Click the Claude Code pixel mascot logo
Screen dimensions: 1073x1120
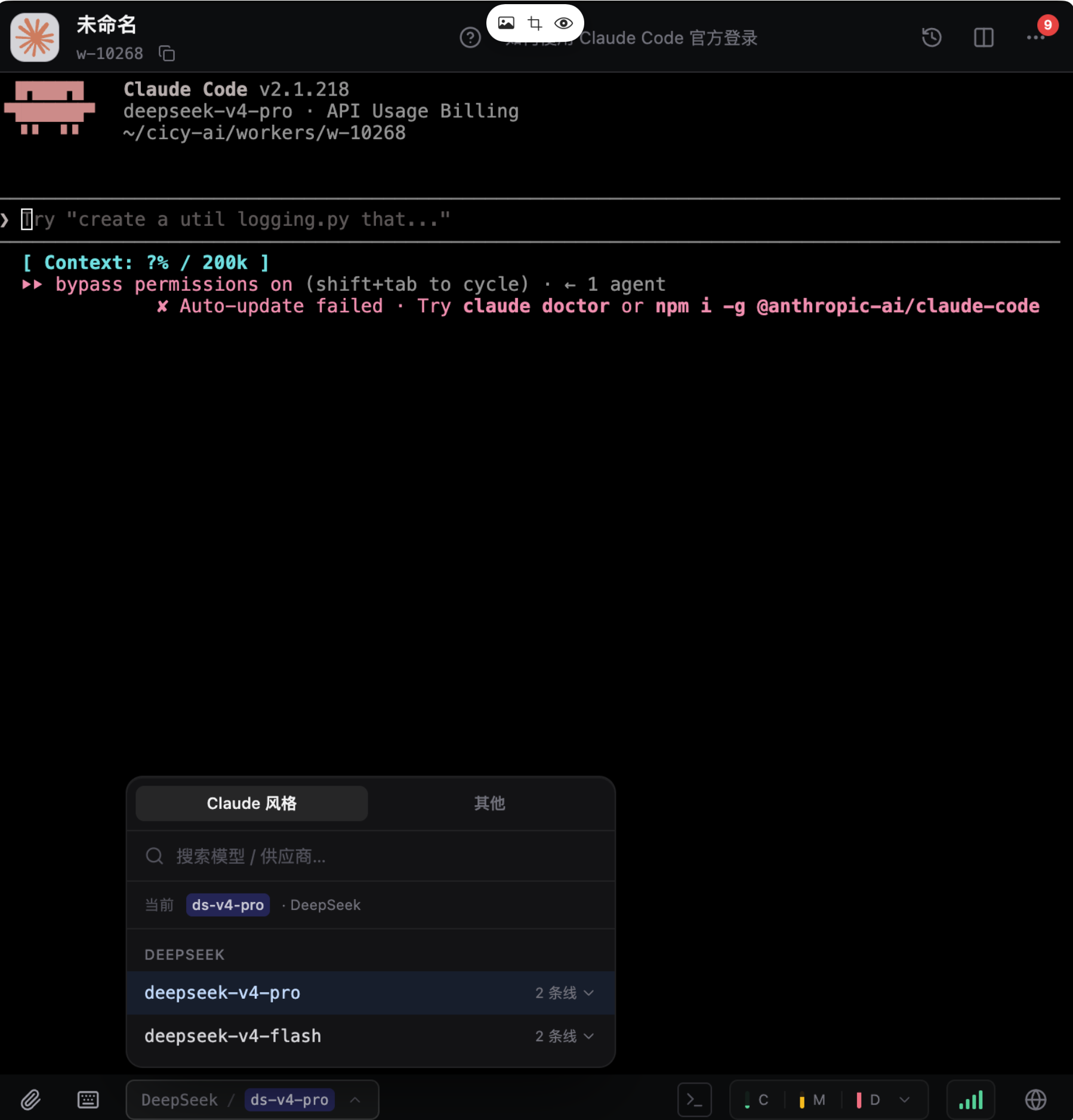tap(50, 108)
